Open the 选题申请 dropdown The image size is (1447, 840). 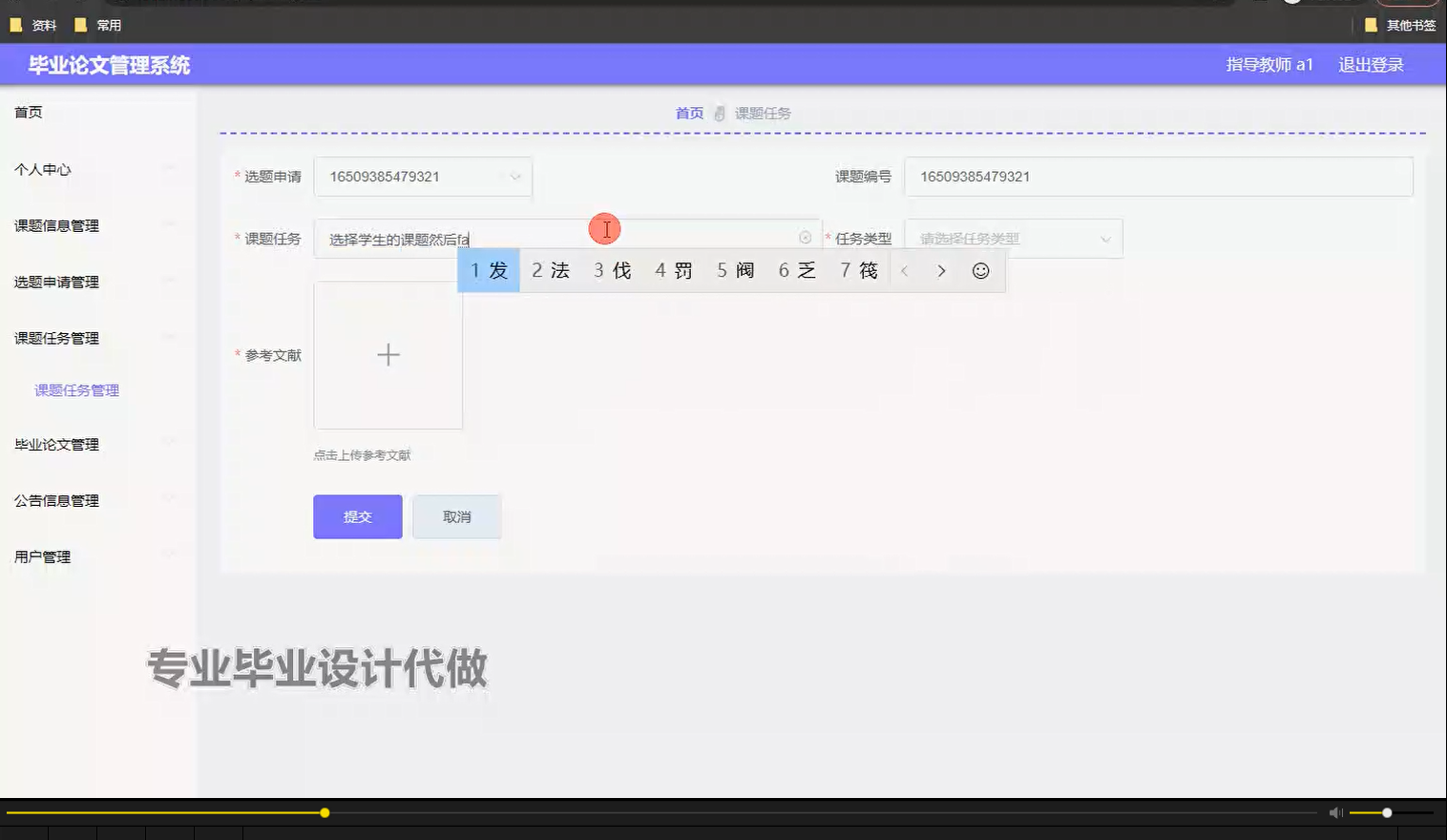tap(423, 177)
